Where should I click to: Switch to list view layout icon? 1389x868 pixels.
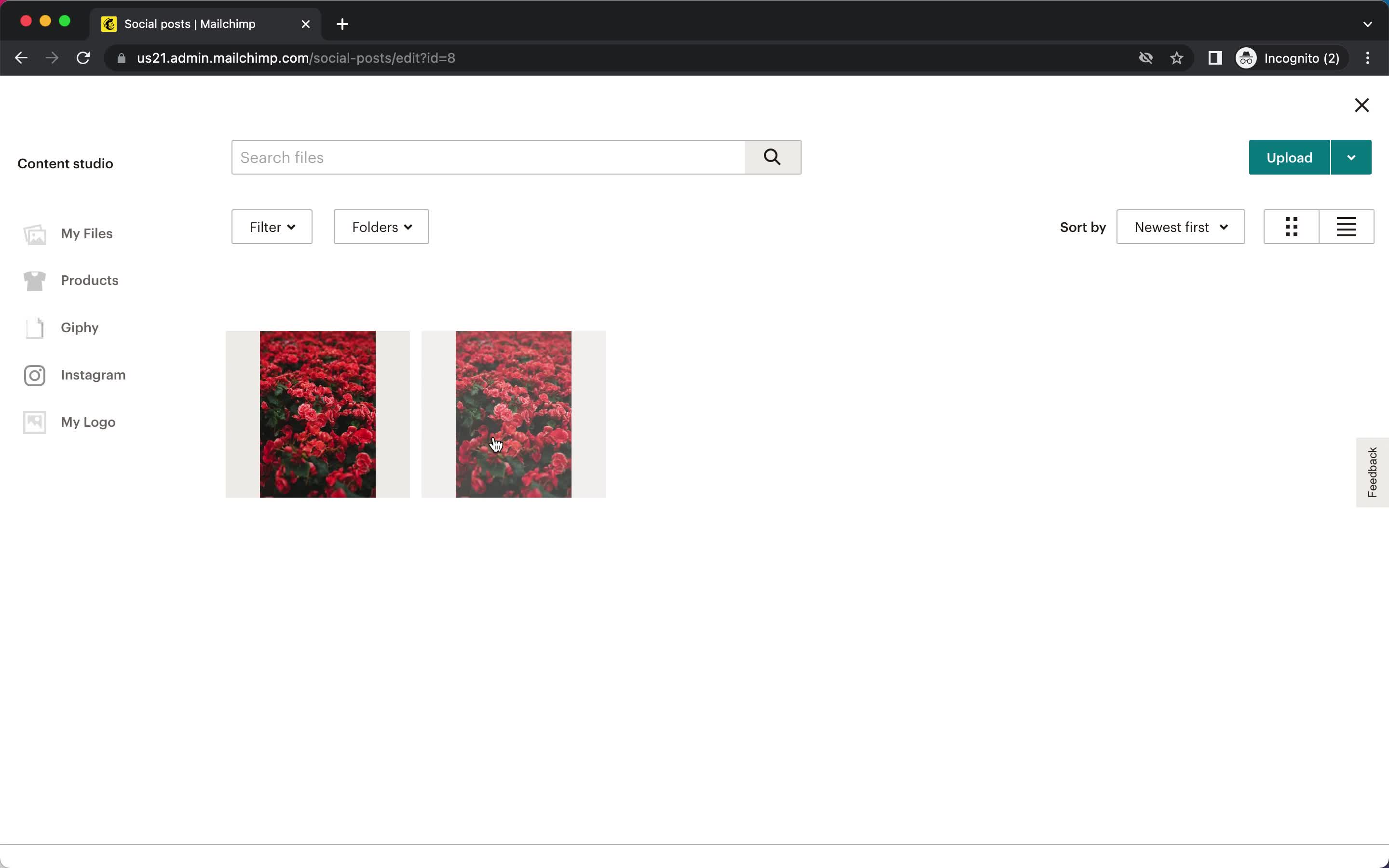[1346, 227]
